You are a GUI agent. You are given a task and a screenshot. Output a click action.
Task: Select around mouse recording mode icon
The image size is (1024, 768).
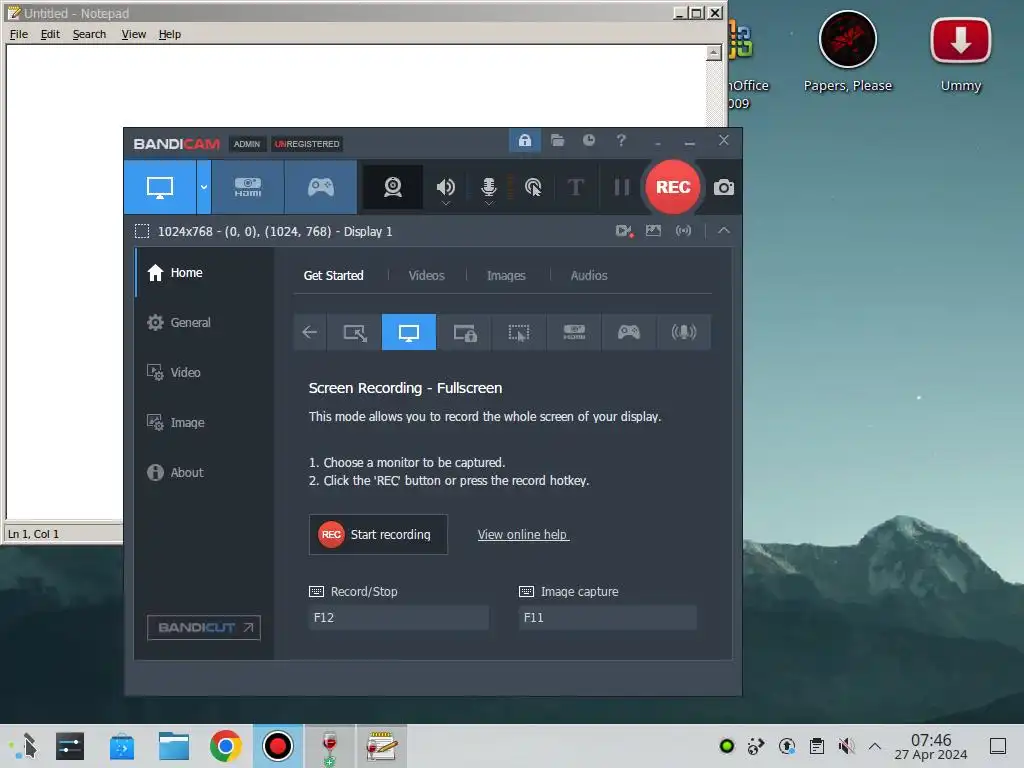pos(519,332)
